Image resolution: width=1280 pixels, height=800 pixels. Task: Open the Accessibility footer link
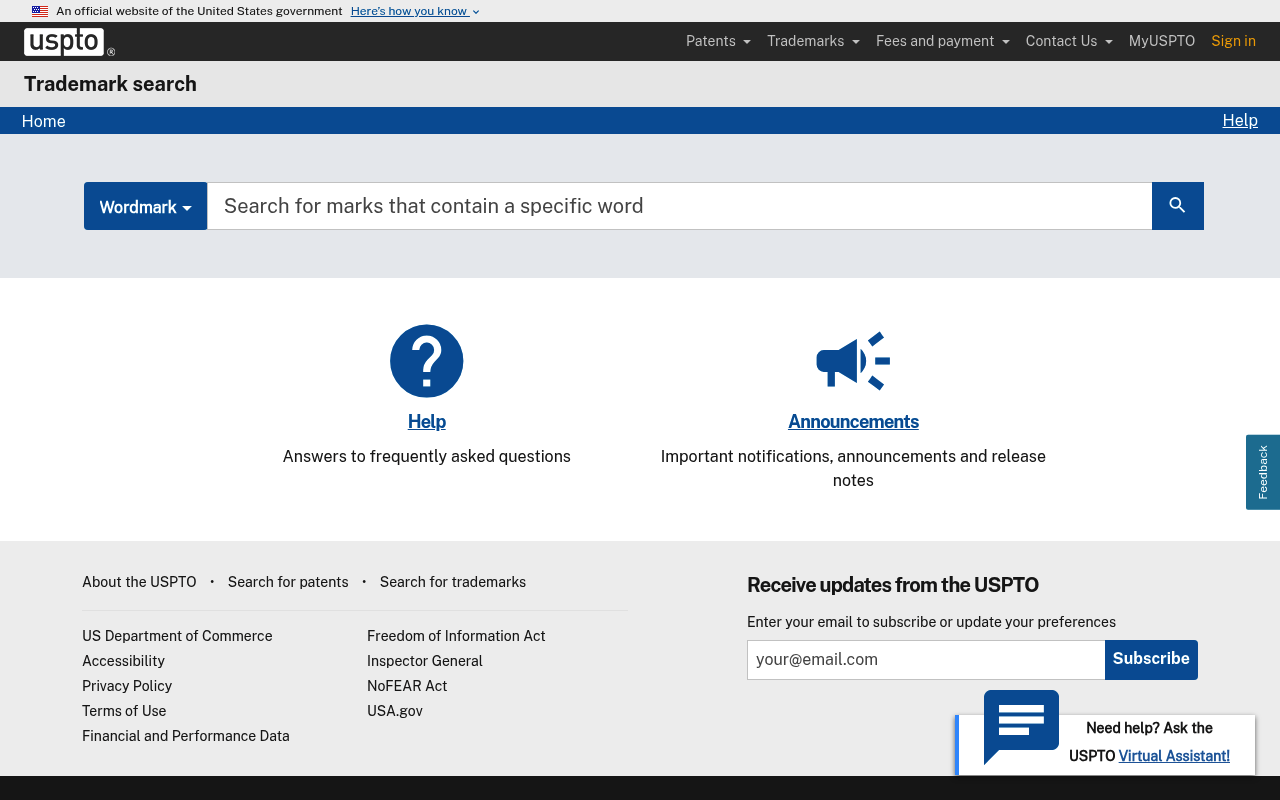click(x=123, y=661)
